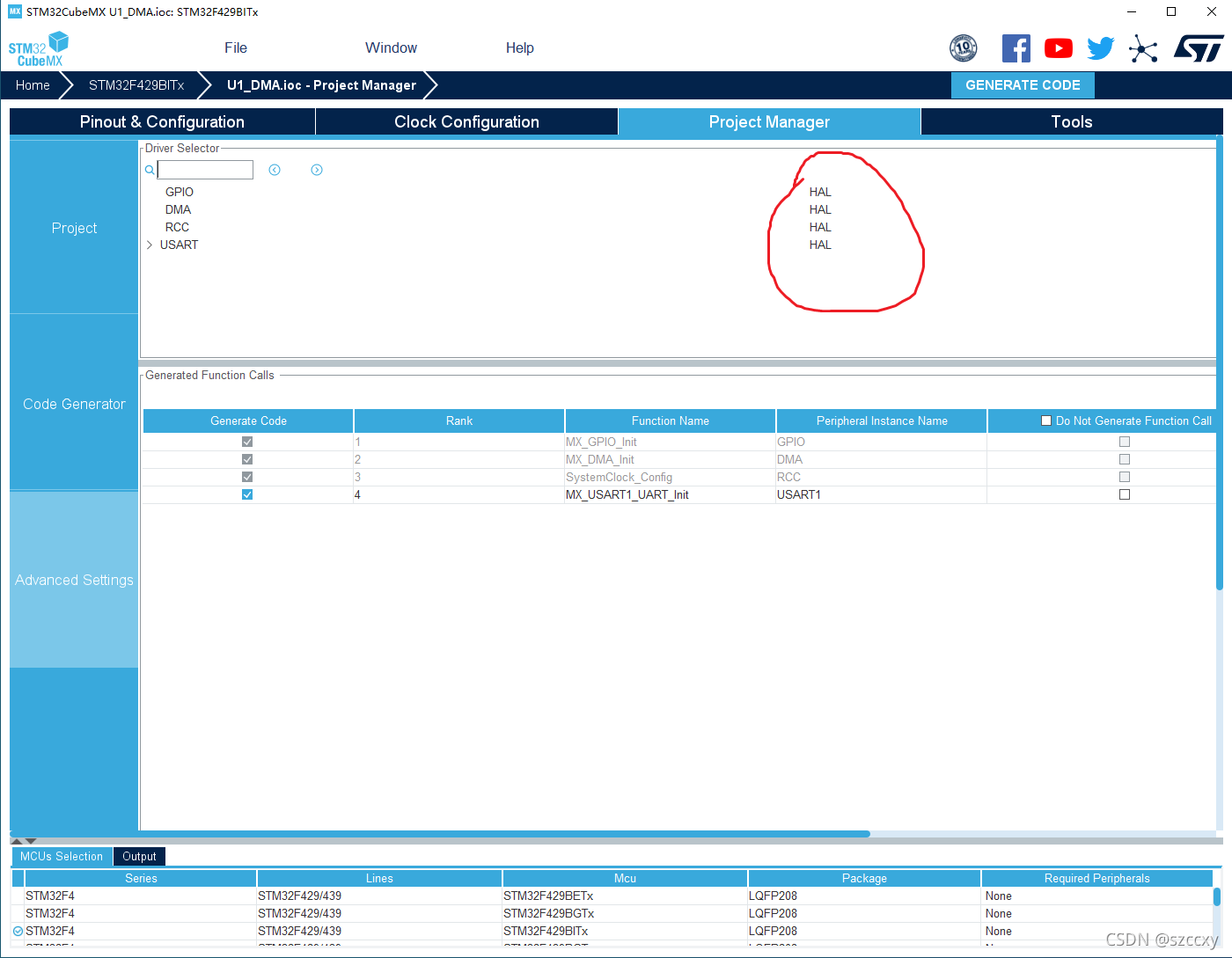Image resolution: width=1232 pixels, height=958 pixels.
Task: Open the HAL driver dropdown for RCC
Action: pos(820,227)
